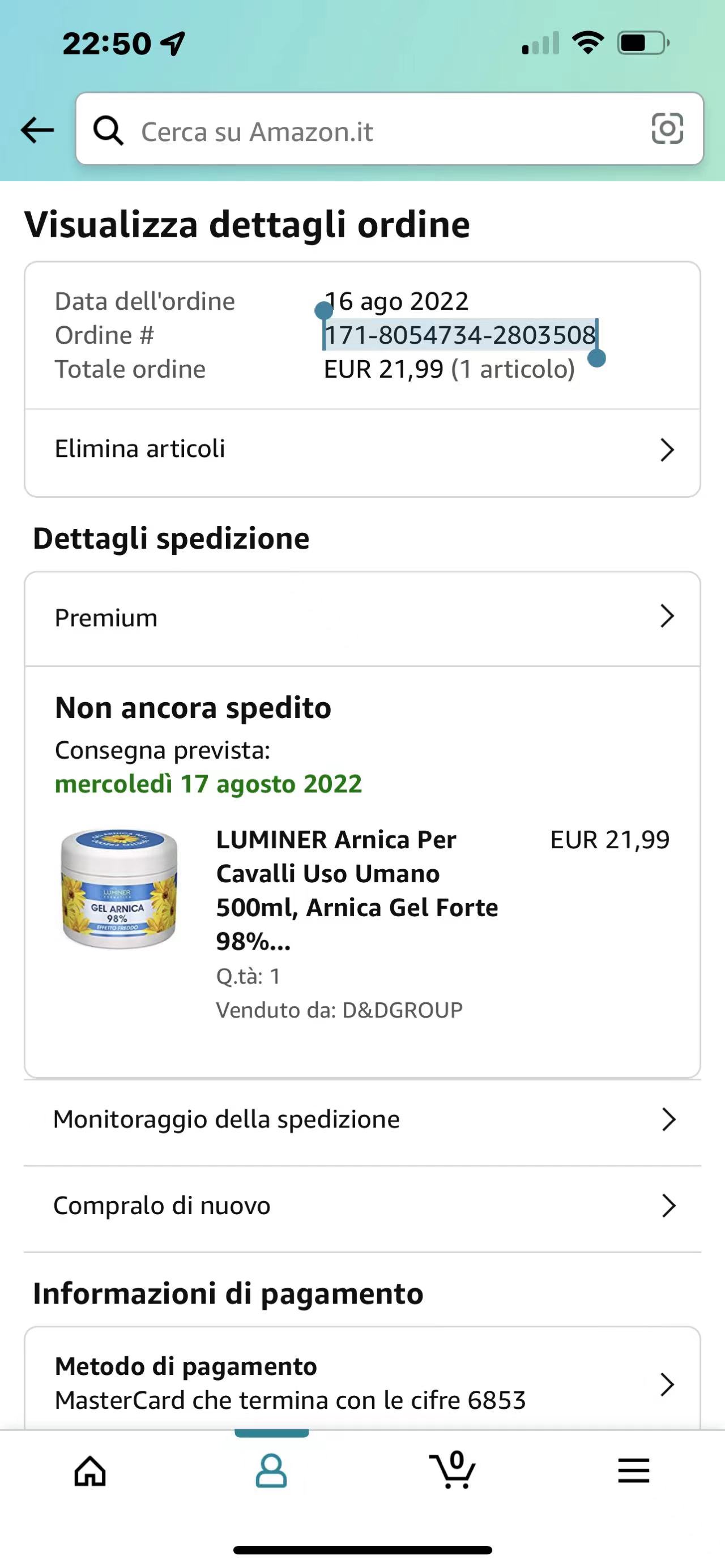The width and height of the screenshot is (725, 1568).
Task: Open the shopping cart icon
Action: [453, 1471]
